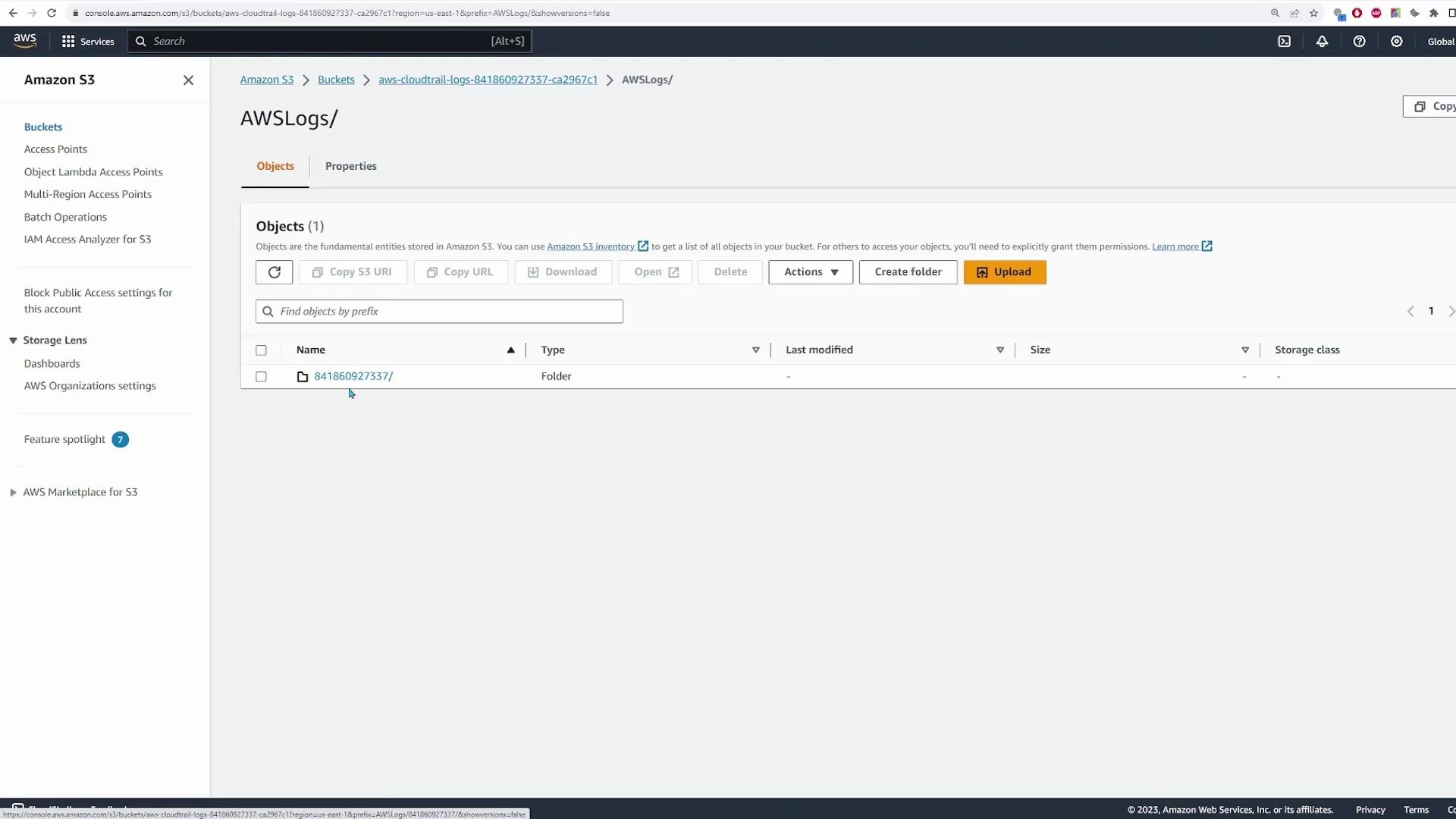Open the AWS CloudShell icon

click(x=1284, y=42)
